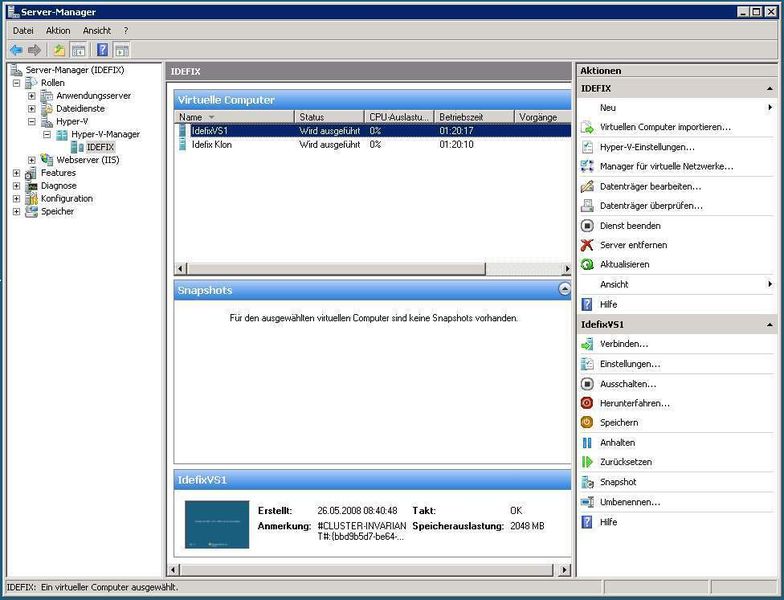The image size is (784, 600).
Task: Click the Betriebszeit value 01:20:10
Action: coord(456,144)
